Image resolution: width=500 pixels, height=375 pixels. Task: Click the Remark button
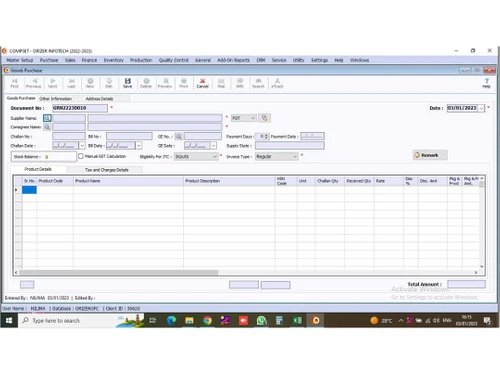(430, 155)
